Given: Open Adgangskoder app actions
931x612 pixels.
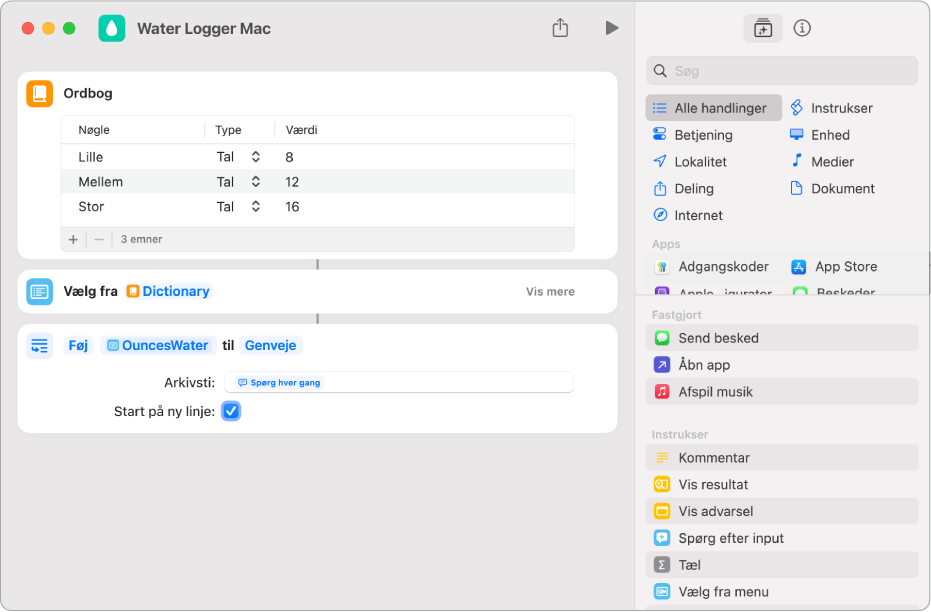Looking at the screenshot, I should click(x=711, y=267).
